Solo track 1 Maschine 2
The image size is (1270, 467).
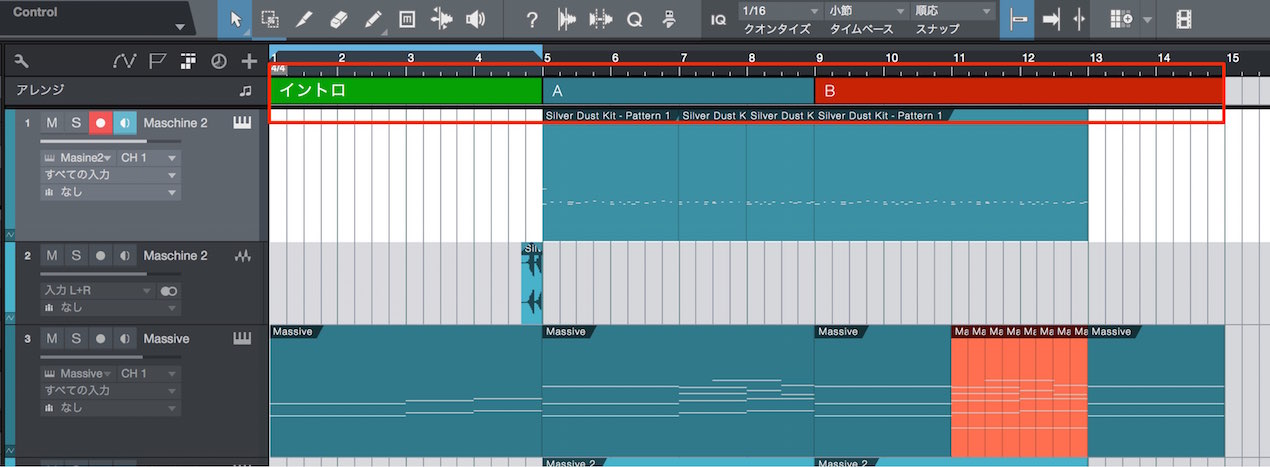[x=76, y=123]
